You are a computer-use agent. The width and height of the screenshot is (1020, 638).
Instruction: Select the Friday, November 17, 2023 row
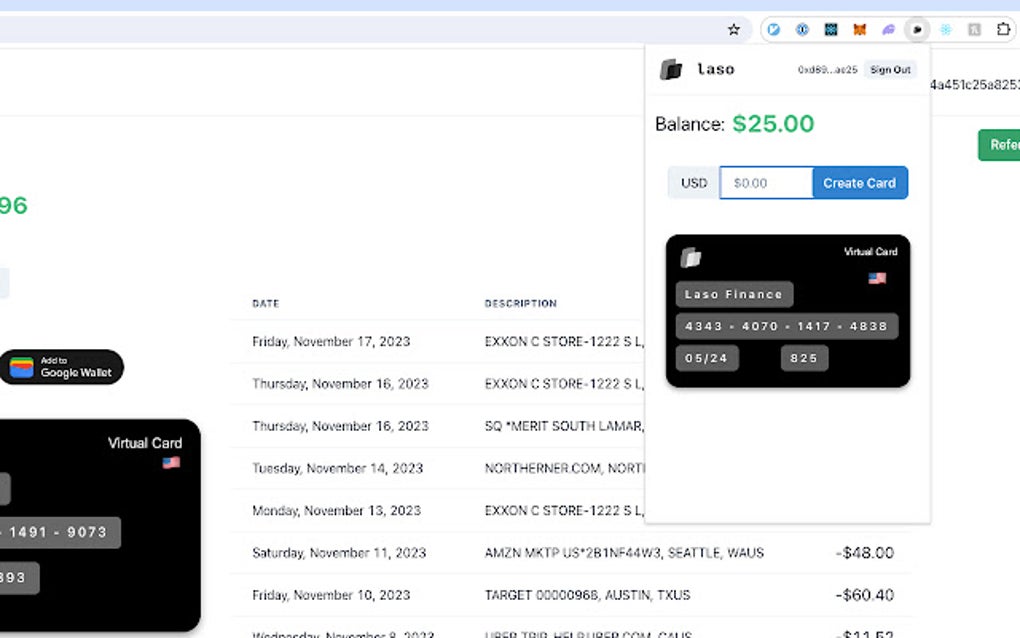pyautogui.click(x=437, y=341)
